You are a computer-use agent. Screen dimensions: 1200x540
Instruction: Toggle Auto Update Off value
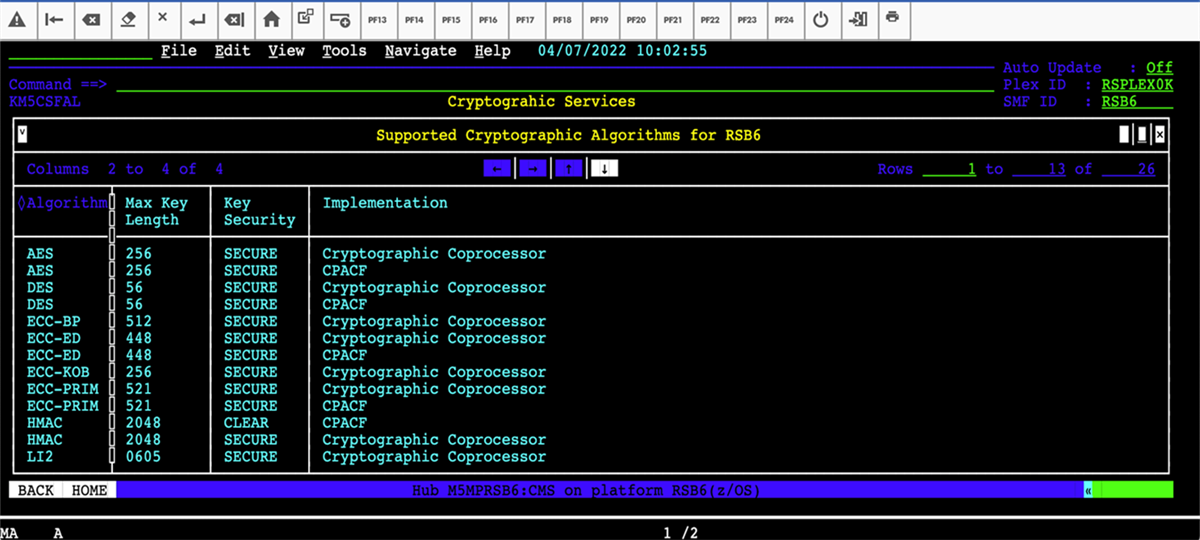coord(1159,68)
